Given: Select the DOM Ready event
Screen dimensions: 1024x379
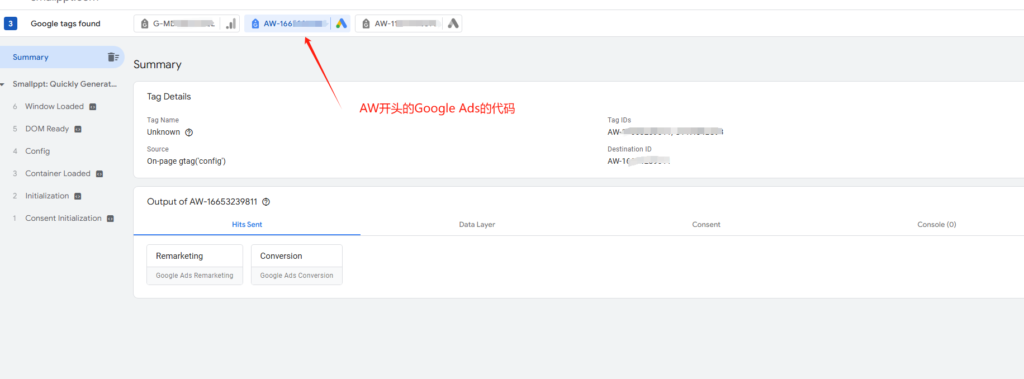Looking at the screenshot, I should coord(47,129).
